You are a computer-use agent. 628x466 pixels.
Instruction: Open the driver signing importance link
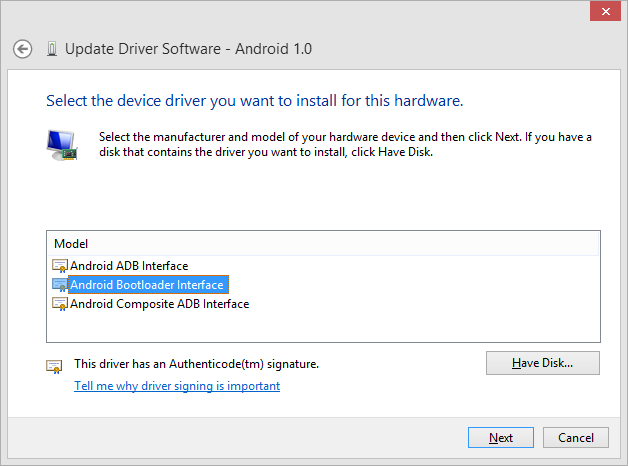coord(177,386)
